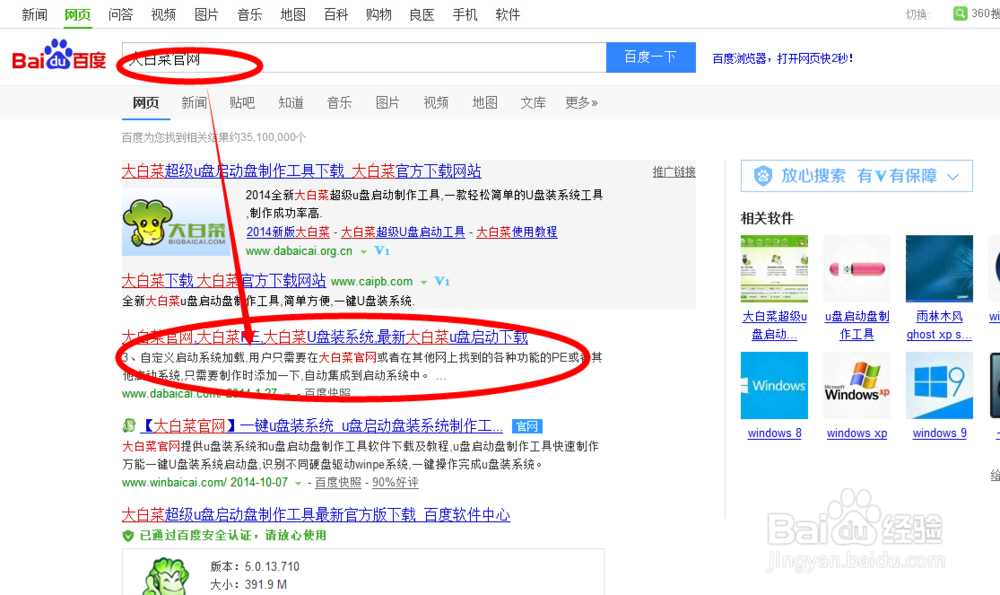1000x595 pixels.
Task: Open the 大白菜超级U盘启动工具 sublink
Action: (402, 232)
